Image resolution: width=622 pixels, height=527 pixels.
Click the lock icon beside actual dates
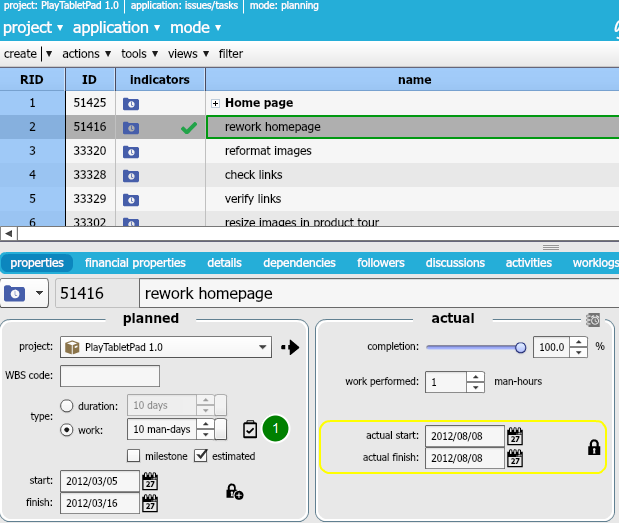(x=594, y=447)
